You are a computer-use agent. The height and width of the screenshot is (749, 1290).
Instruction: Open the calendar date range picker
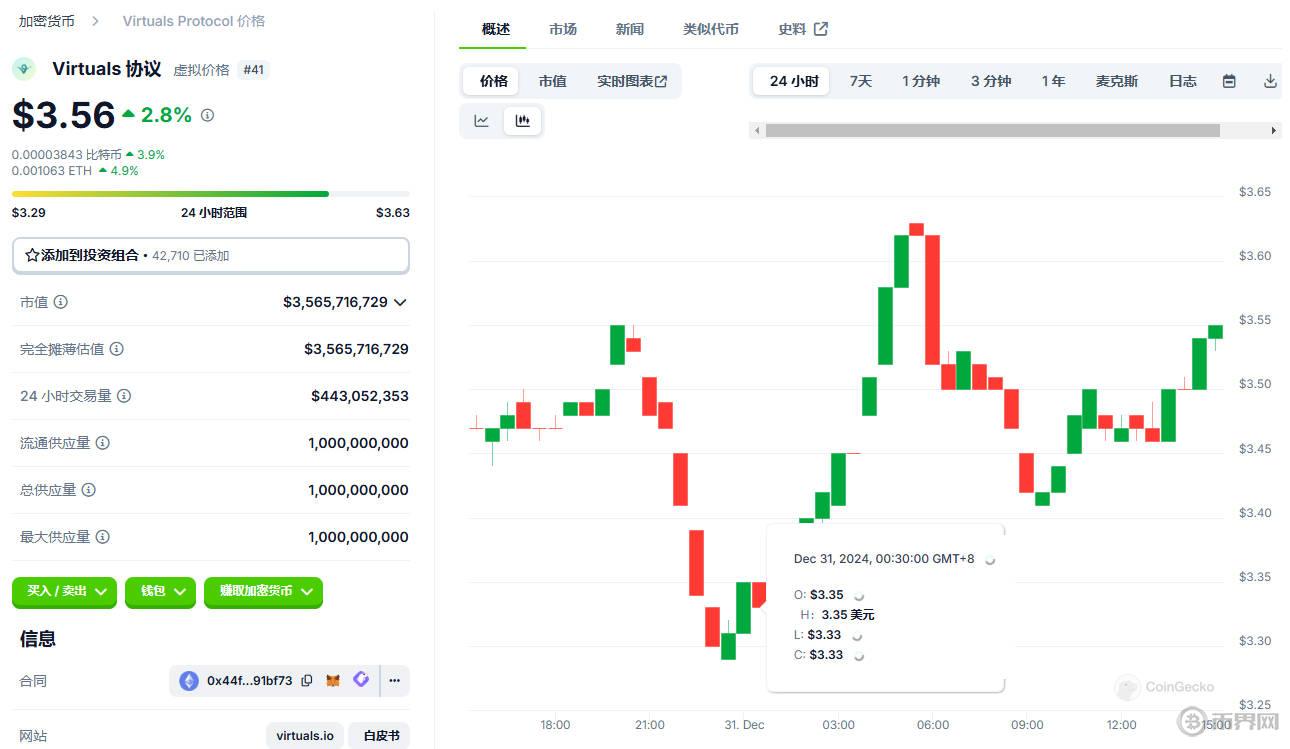pos(1229,81)
